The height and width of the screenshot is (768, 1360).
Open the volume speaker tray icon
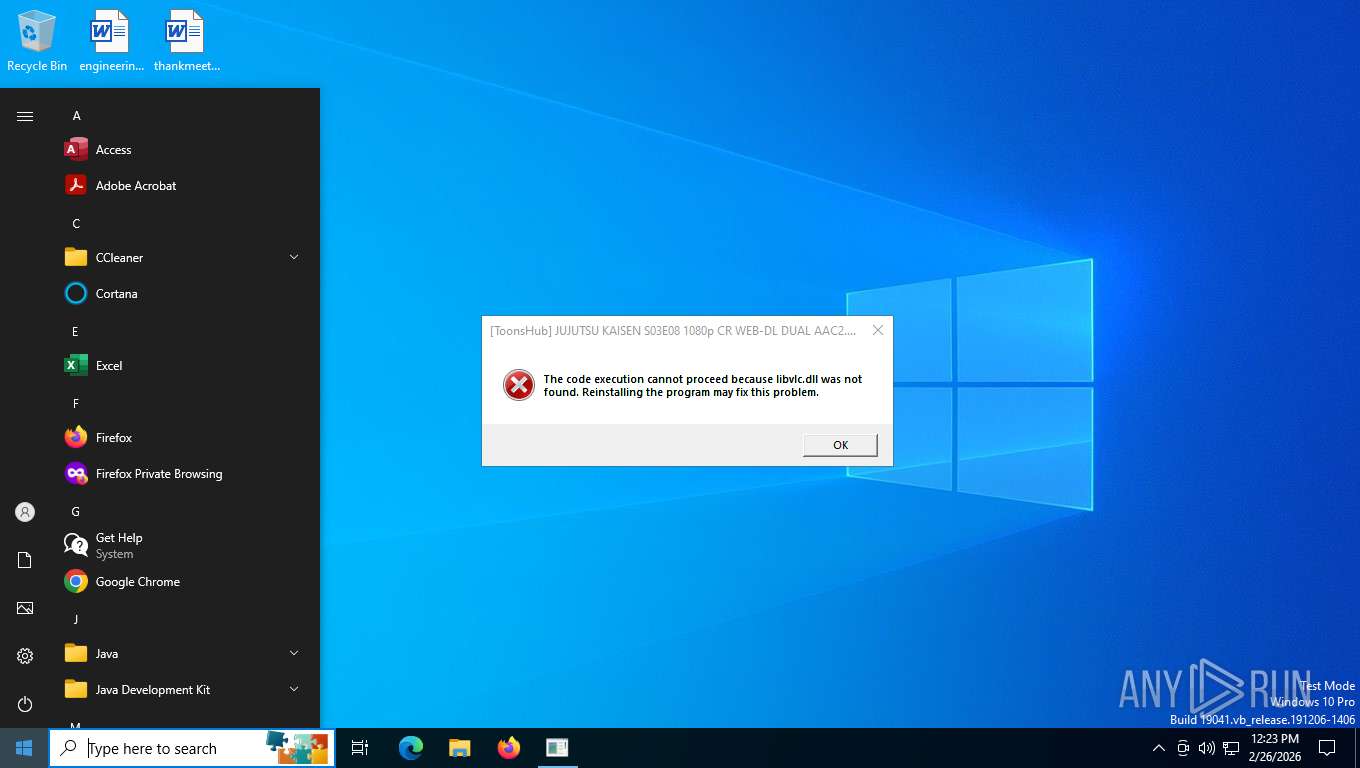coord(1207,748)
